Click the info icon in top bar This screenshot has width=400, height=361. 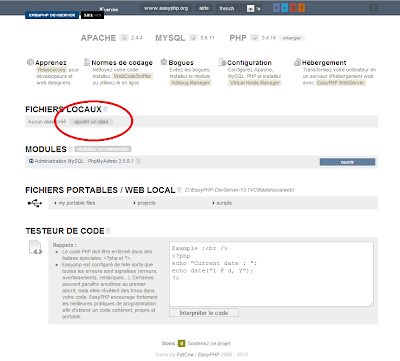373,8
